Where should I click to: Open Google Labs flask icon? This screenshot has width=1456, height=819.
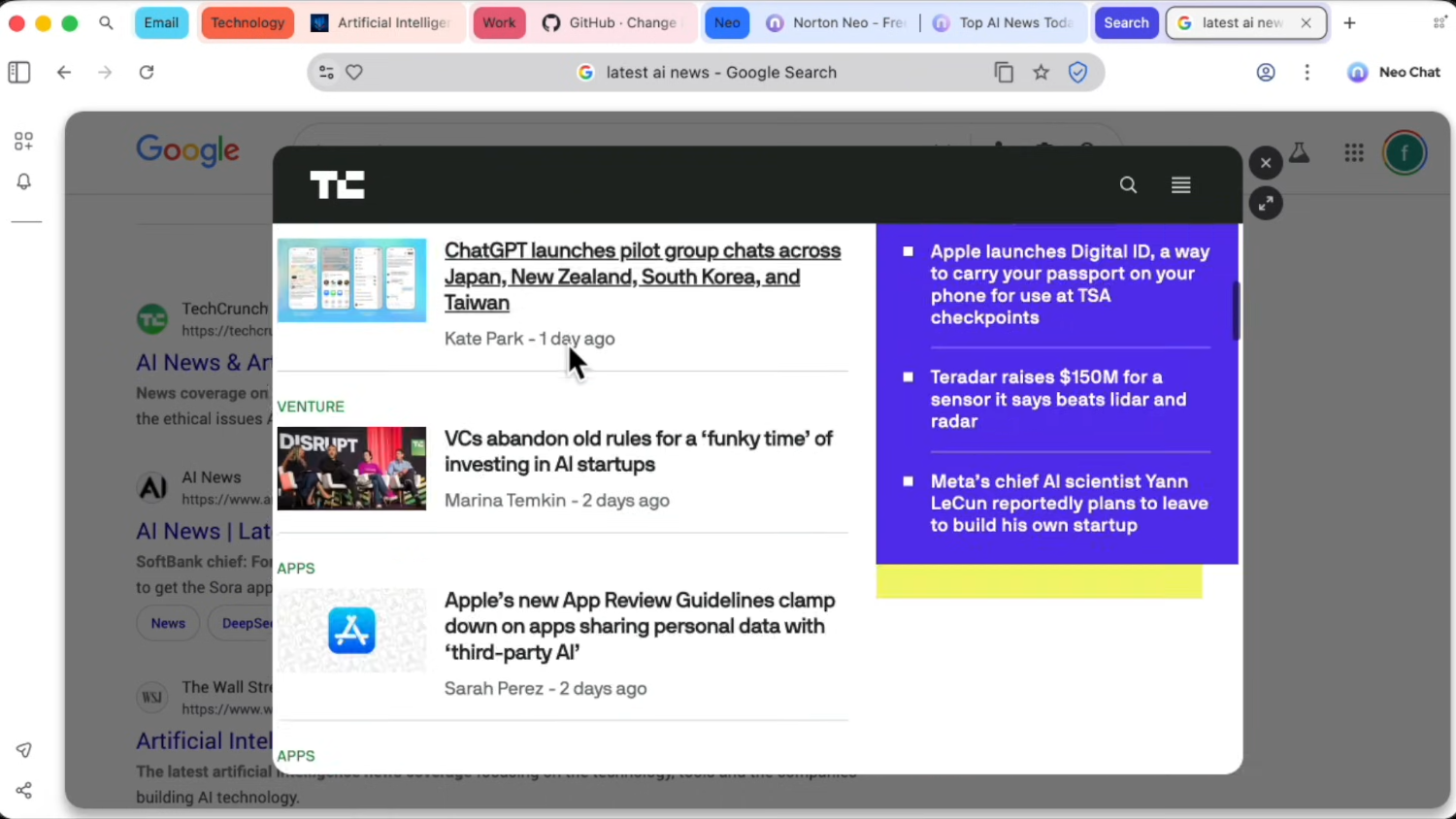click(1299, 152)
